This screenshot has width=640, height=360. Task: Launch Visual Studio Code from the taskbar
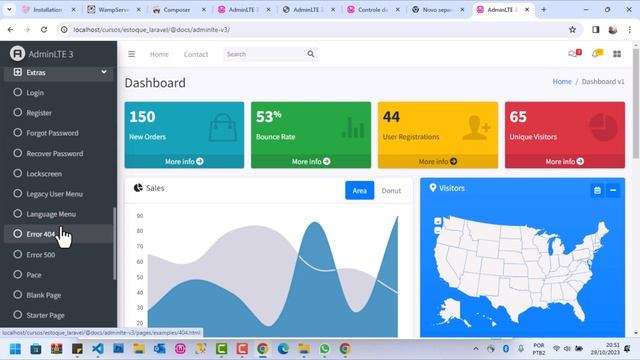tap(98, 349)
